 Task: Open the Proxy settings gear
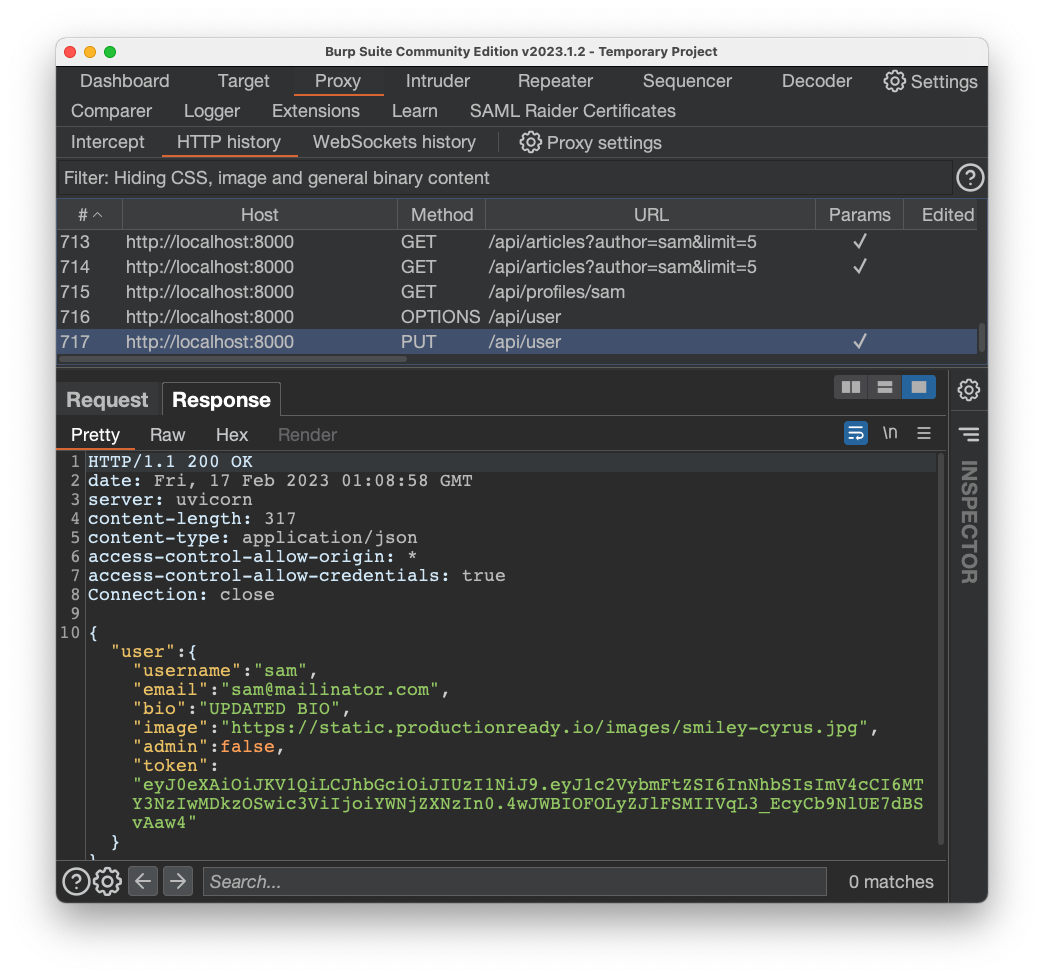click(x=530, y=142)
